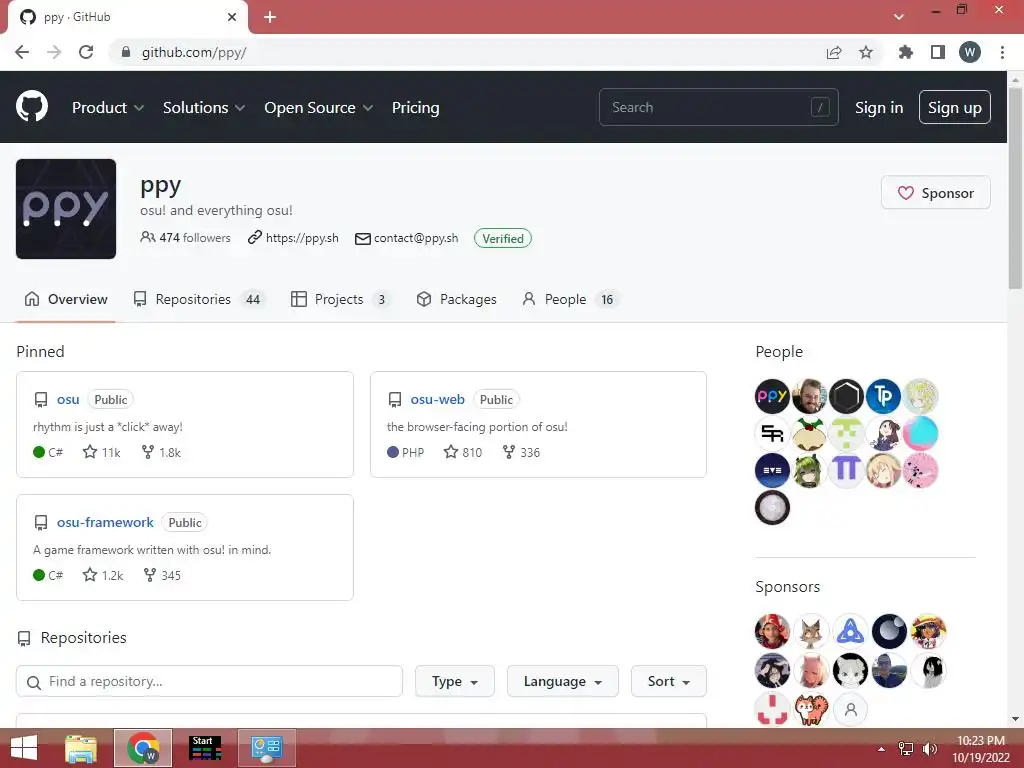Reload the page with the refresh icon
The image size is (1024, 768).
86,52
